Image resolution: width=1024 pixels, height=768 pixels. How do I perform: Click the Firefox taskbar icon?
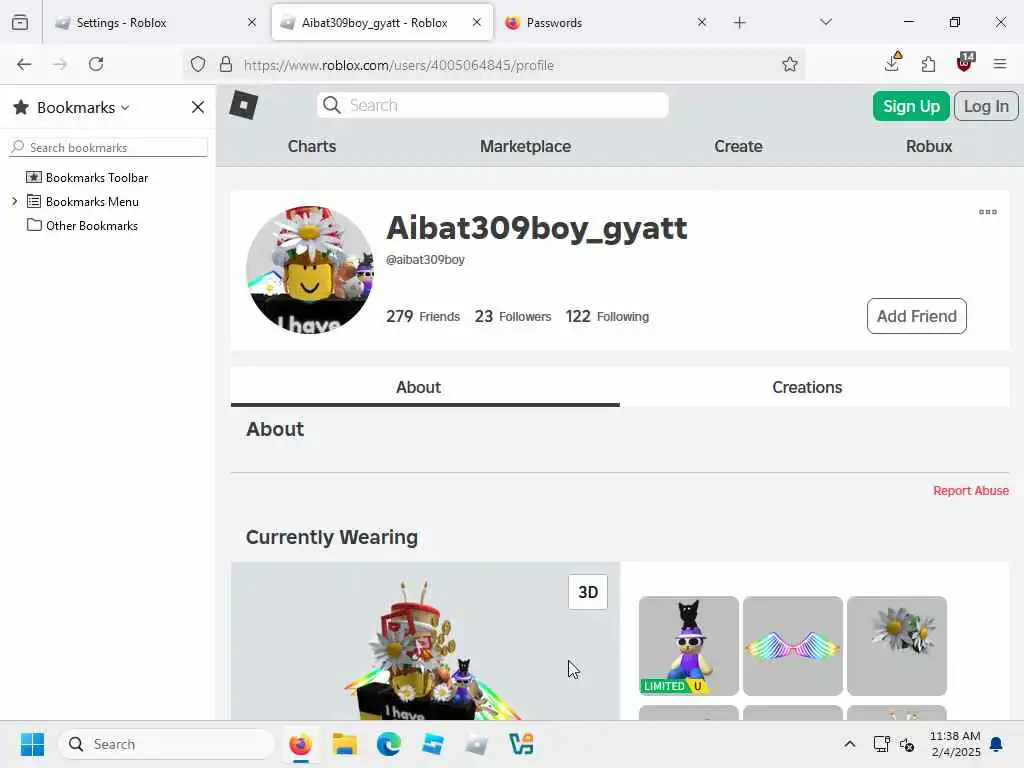pos(300,744)
